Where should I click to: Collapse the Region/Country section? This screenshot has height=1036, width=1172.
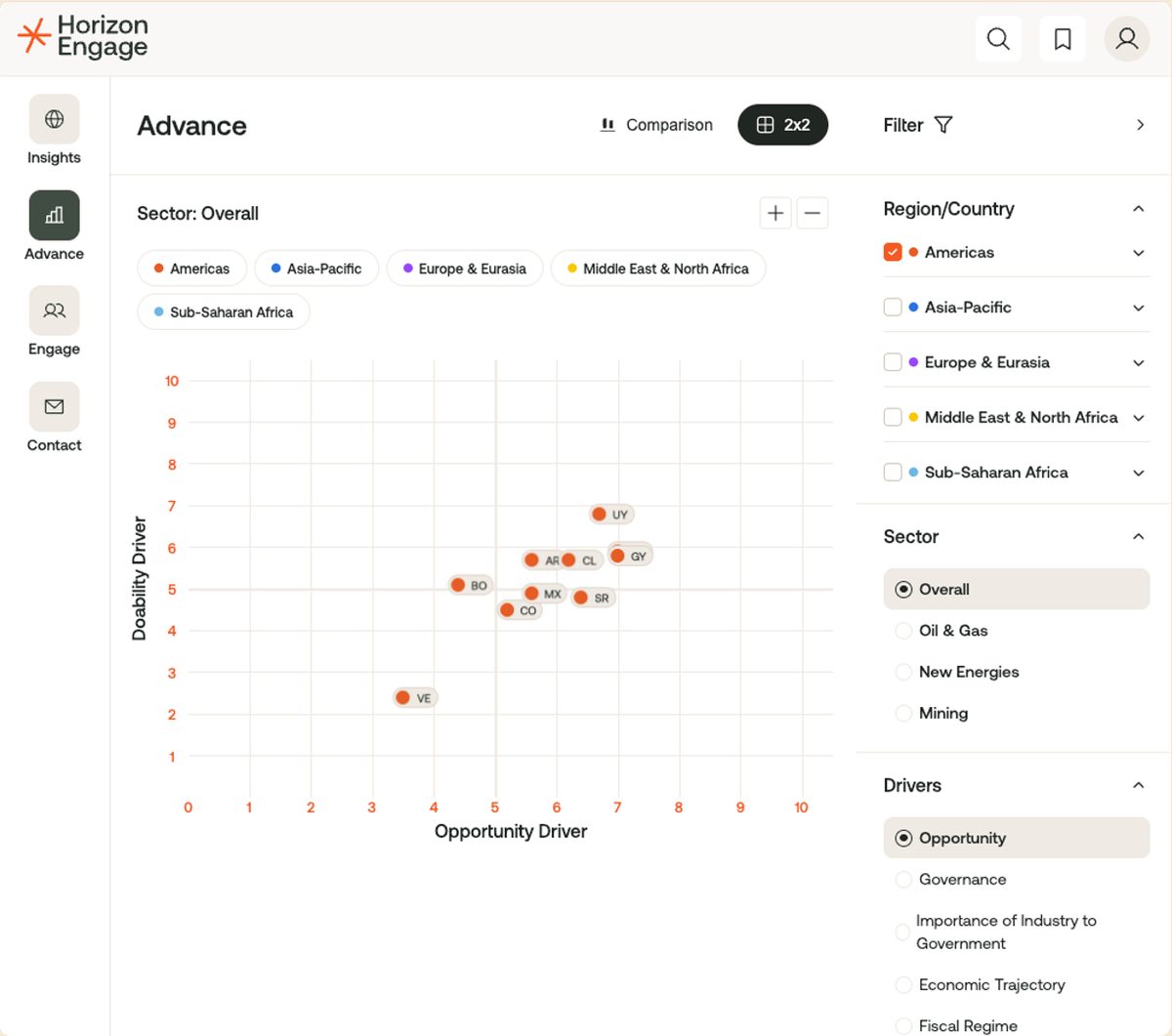click(x=1138, y=209)
